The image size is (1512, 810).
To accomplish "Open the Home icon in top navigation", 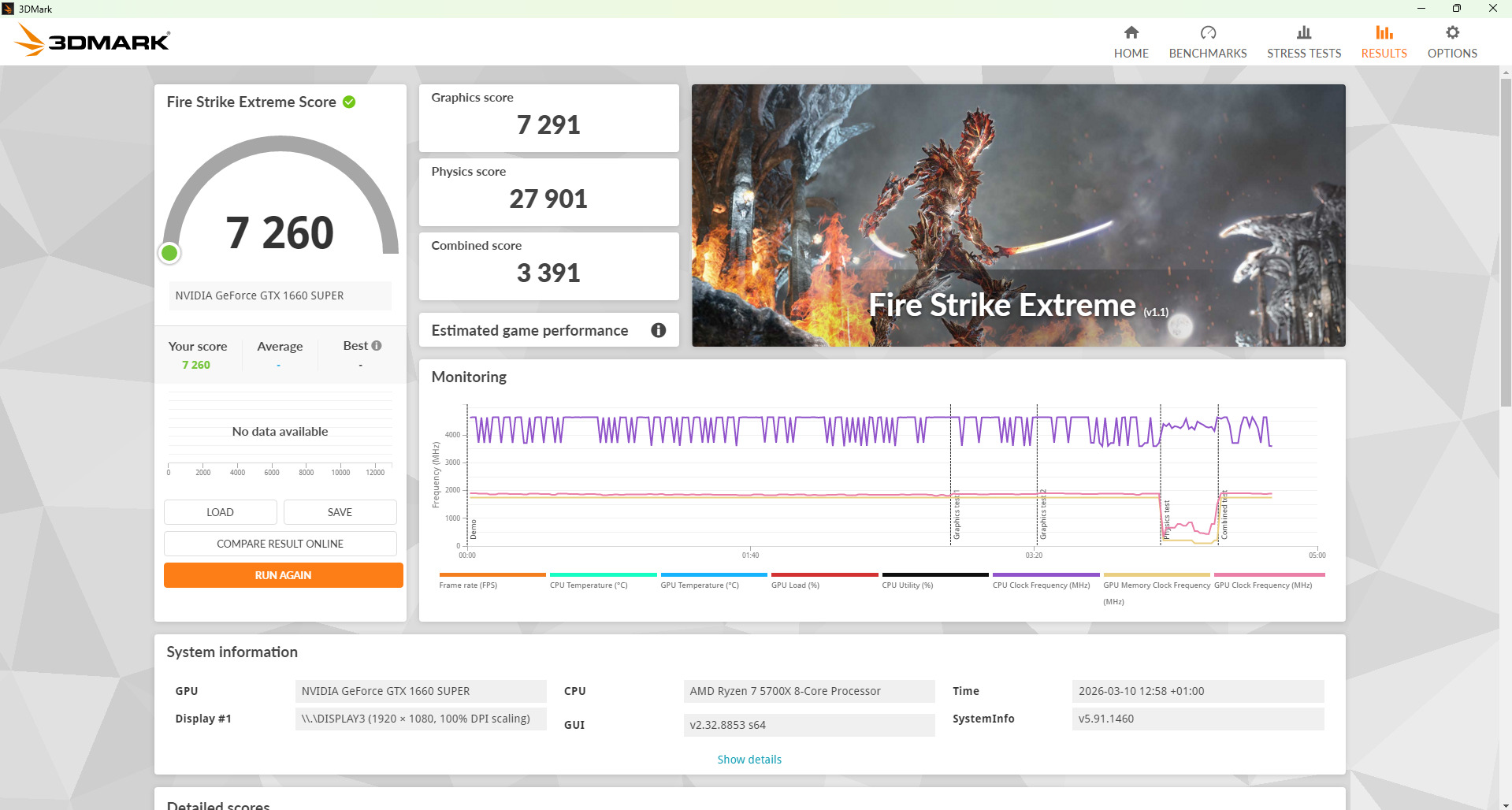I will coord(1131,32).
